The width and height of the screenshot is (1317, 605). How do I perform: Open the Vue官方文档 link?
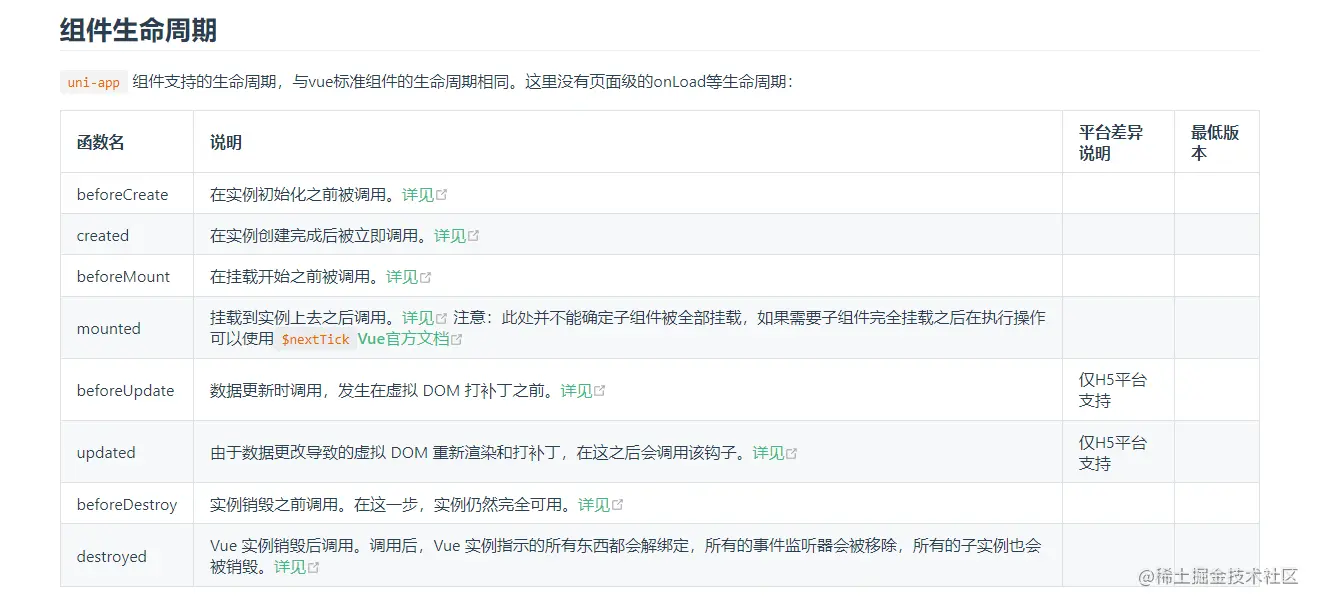tap(404, 339)
